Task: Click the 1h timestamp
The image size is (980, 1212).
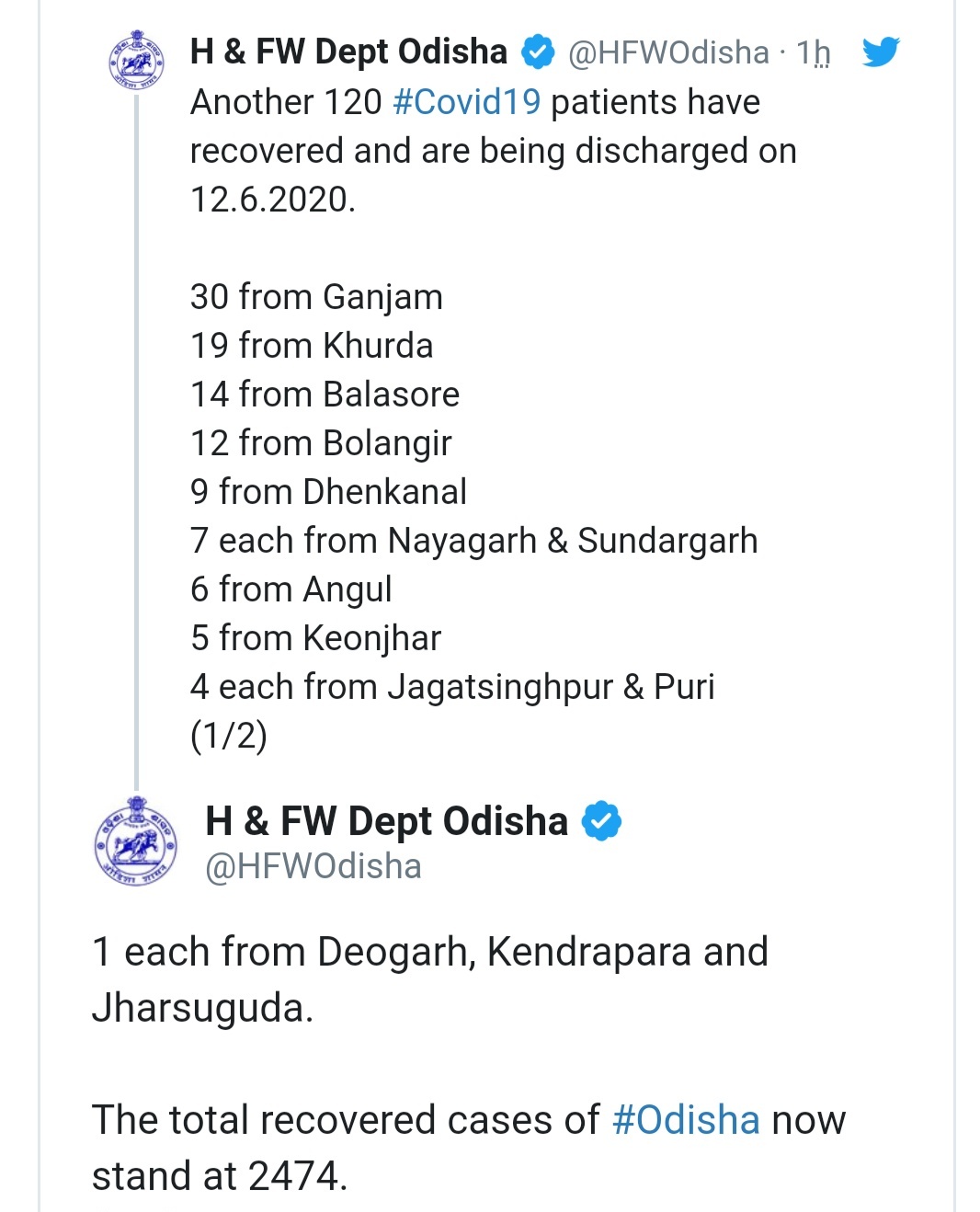Action: (814, 53)
